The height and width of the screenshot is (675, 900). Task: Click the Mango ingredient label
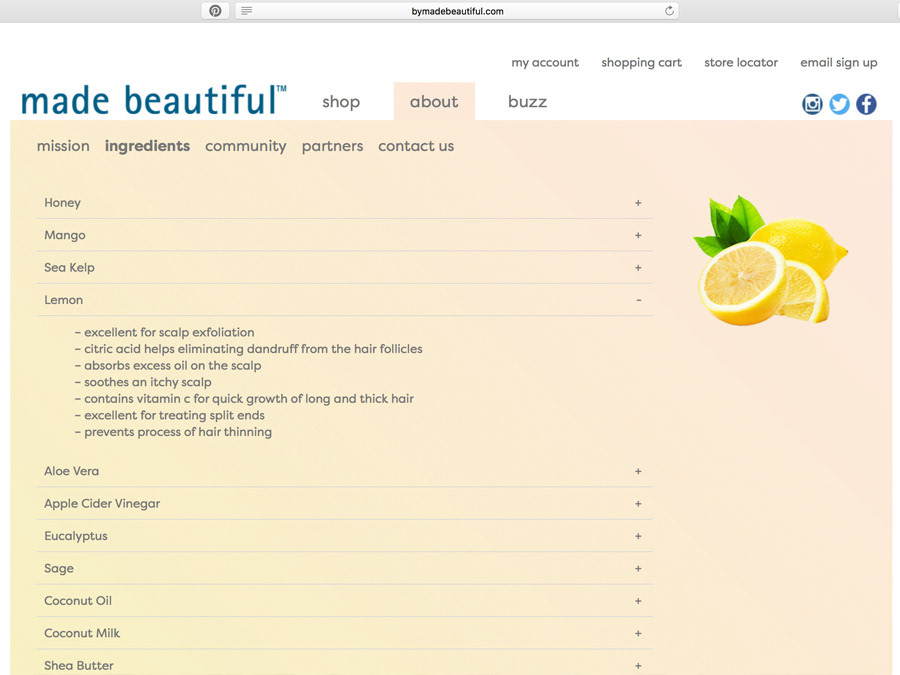pyautogui.click(x=65, y=235)
